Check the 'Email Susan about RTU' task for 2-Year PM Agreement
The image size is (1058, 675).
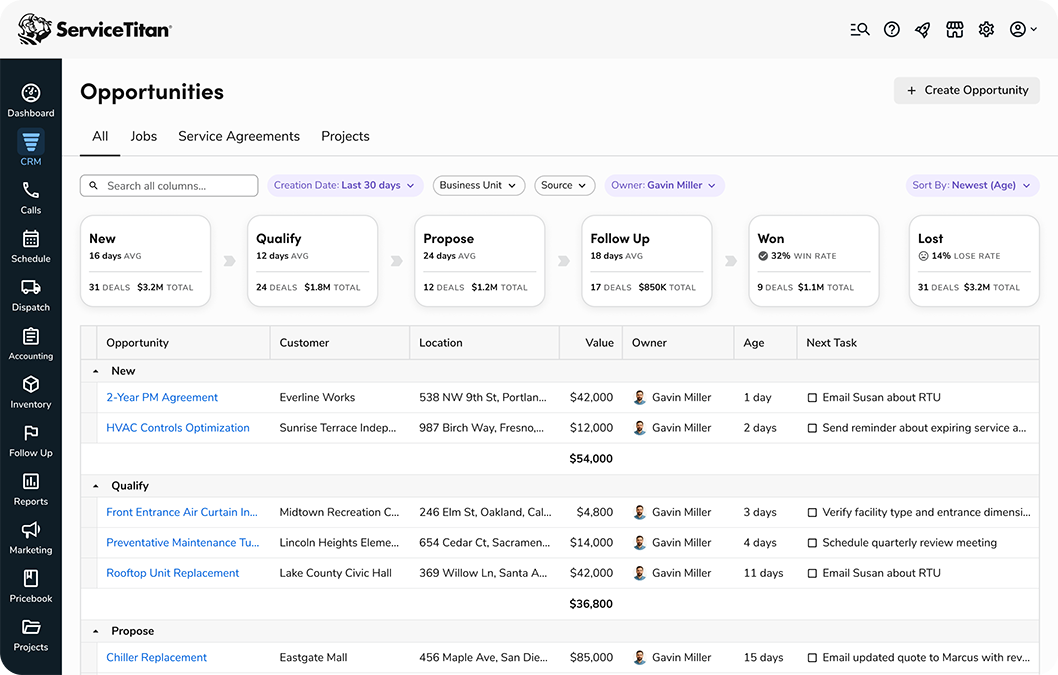click(x=812, y=398)
